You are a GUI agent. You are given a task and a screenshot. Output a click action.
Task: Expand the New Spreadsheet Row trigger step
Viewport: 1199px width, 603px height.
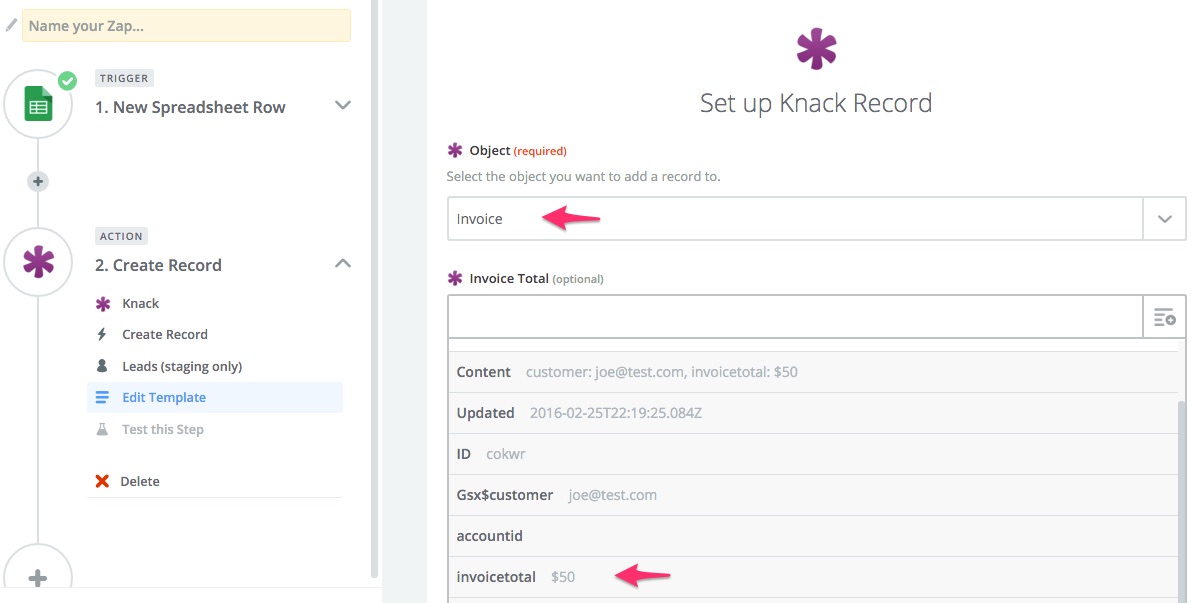coord(343,105)
